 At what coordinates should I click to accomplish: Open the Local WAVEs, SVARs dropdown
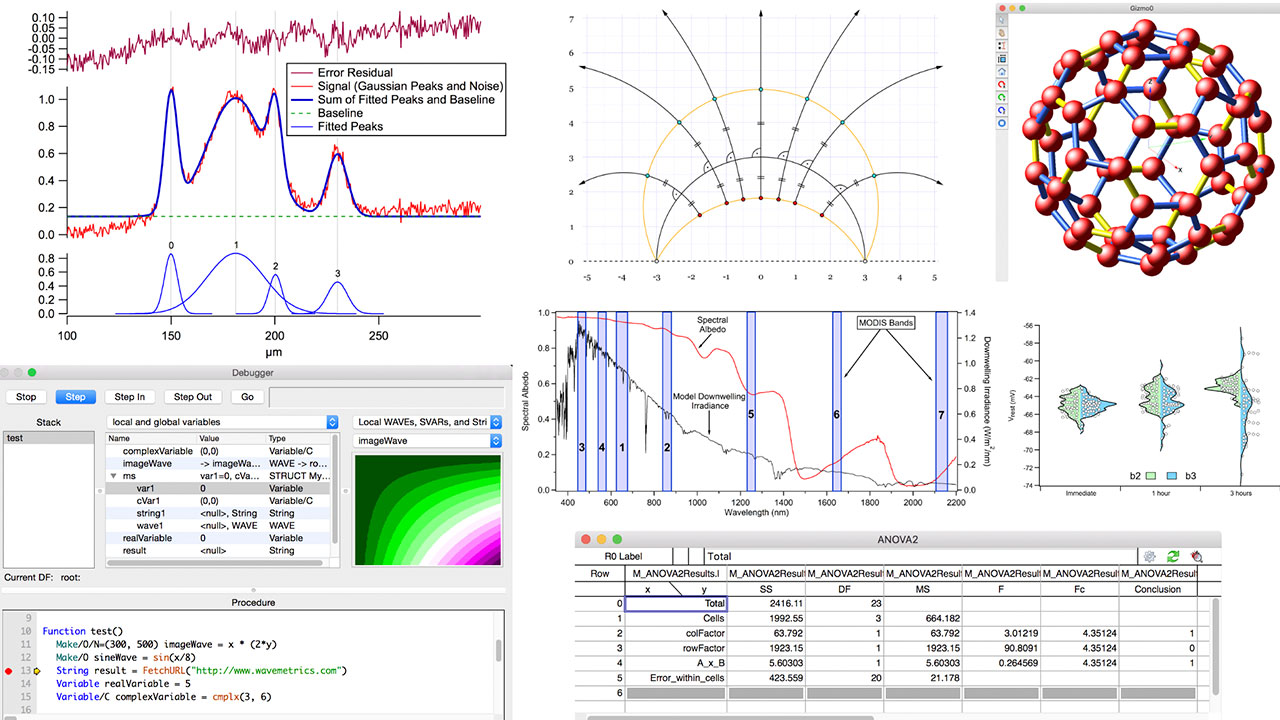pos(427,422)
